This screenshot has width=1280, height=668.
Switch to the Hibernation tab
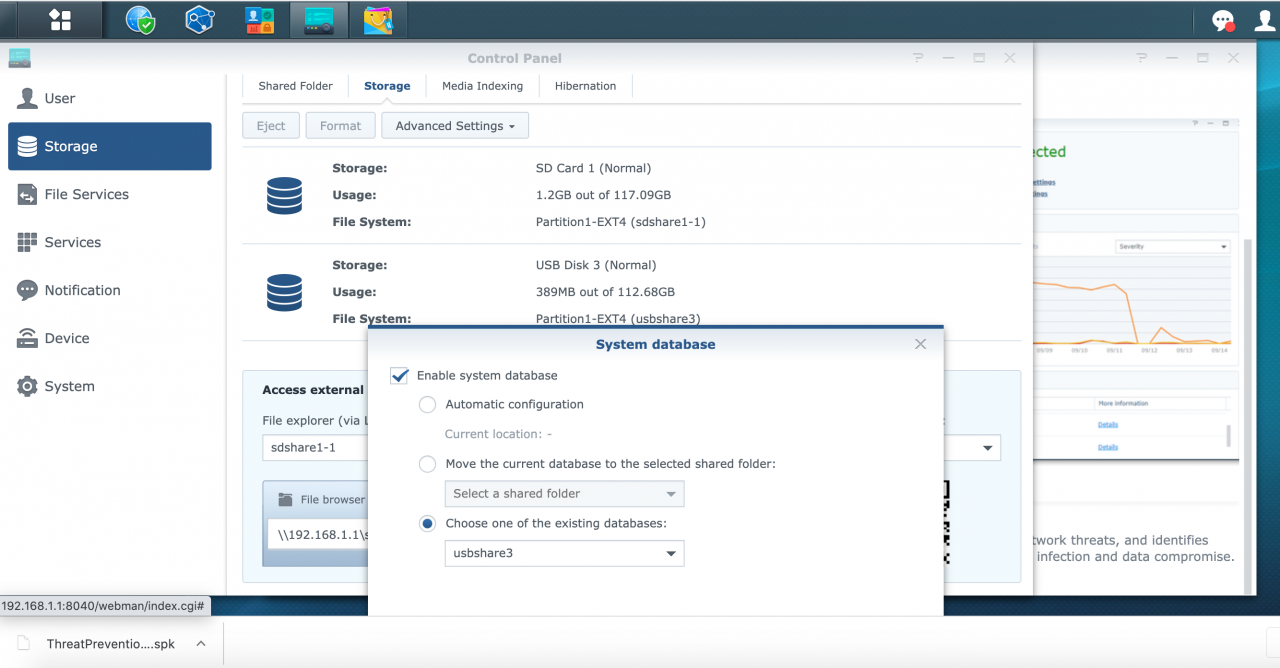point(585,86)
